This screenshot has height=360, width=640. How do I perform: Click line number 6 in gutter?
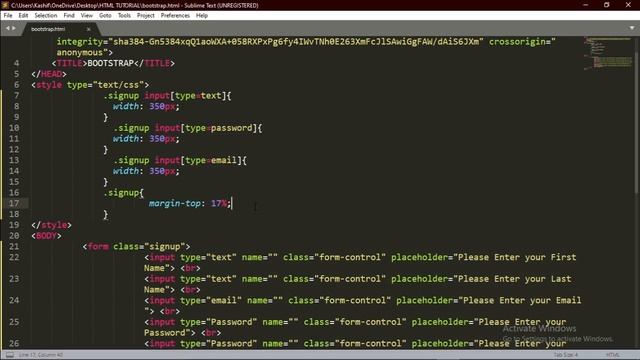click(16, 85)
